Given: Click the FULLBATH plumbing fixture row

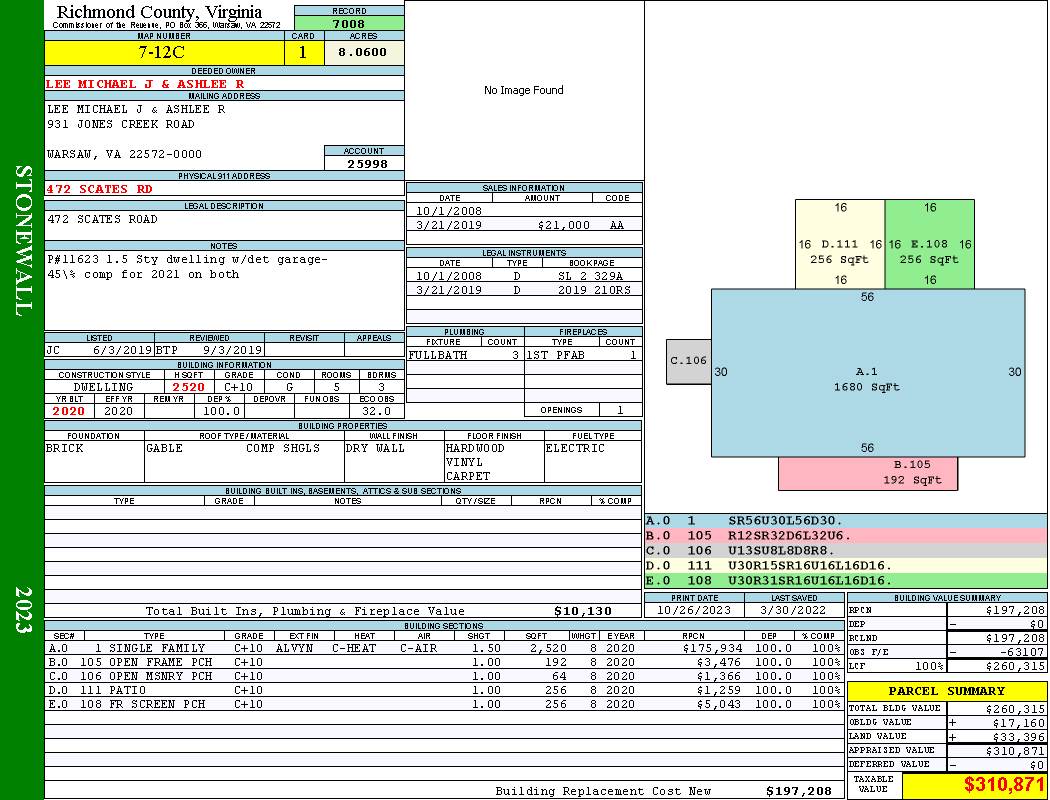Looking at the screenshot, I should pyautogui.click(x=465, y=355).
